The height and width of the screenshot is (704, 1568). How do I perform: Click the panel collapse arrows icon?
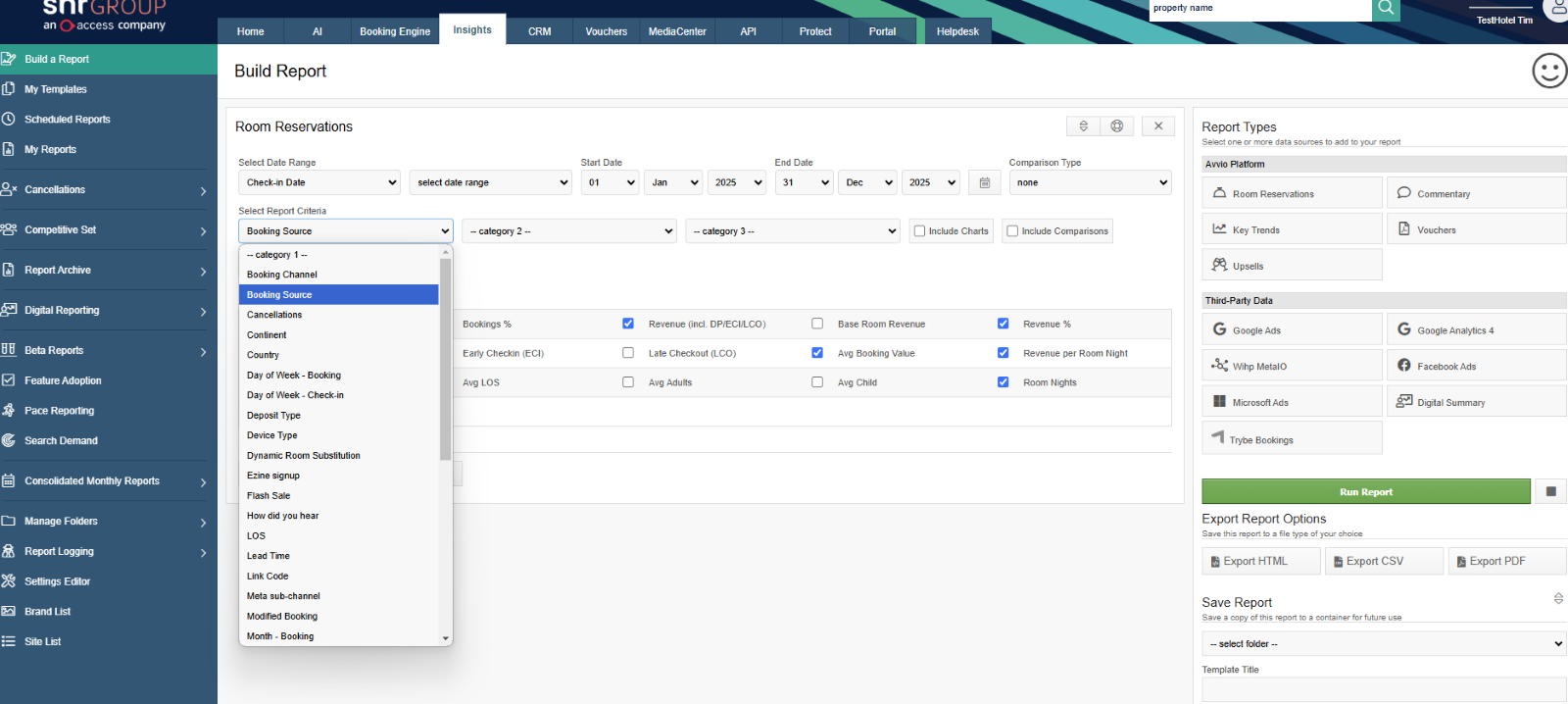1083,126
